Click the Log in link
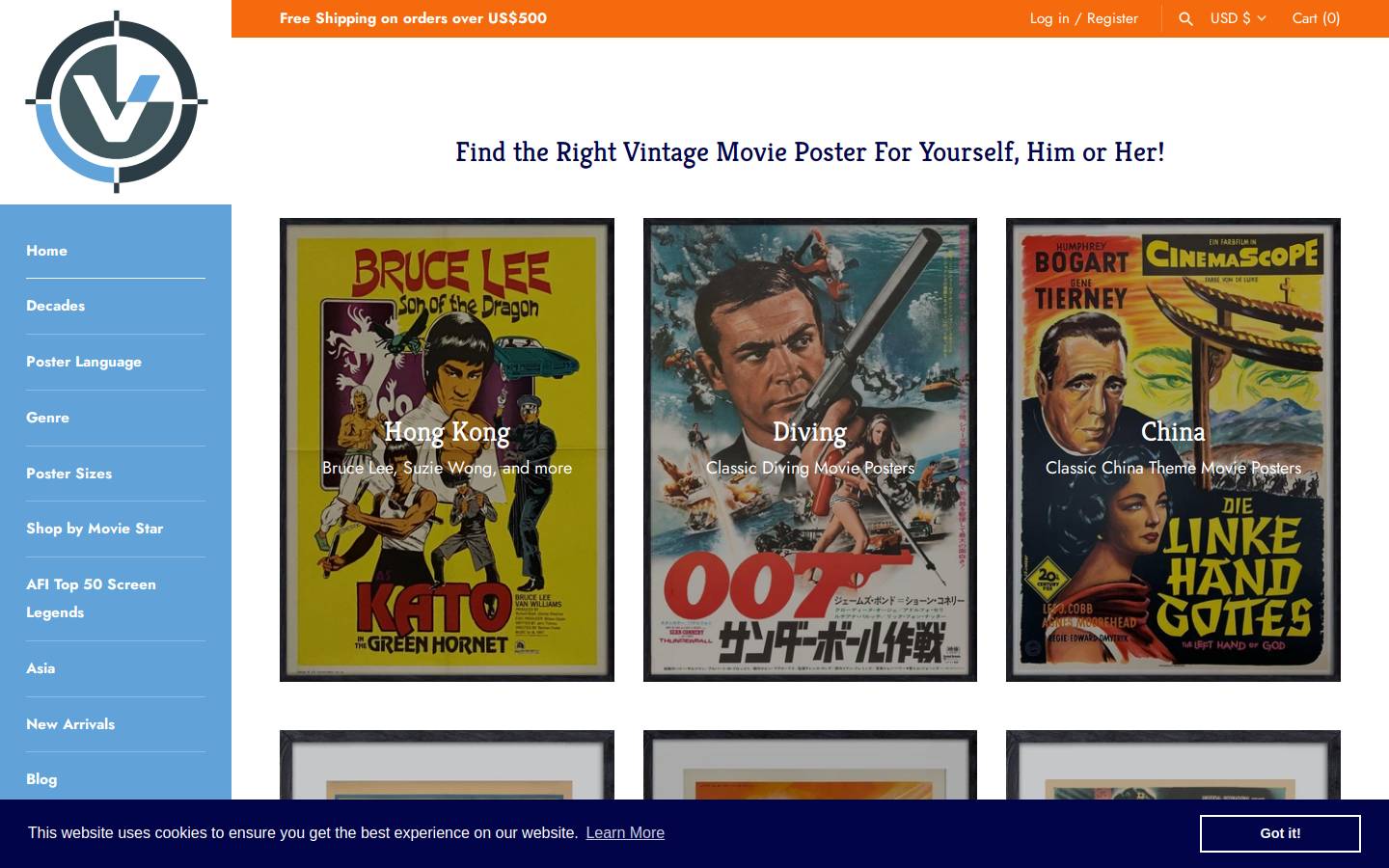The image size is (1389, 868). click(x=1049, y=18)
